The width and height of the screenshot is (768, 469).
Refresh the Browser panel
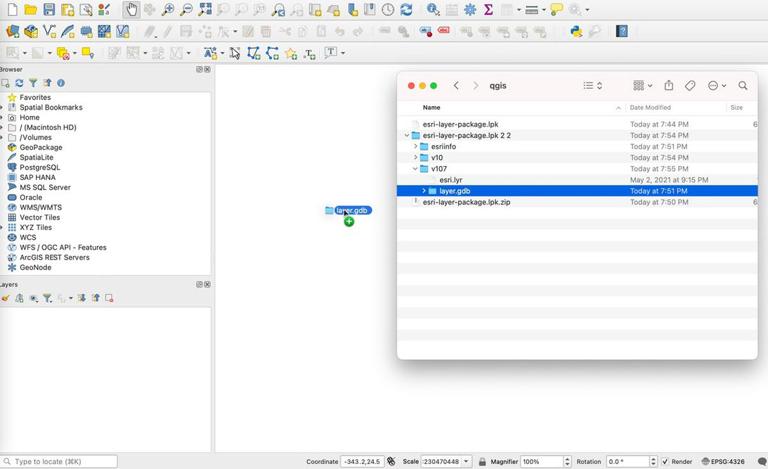pyautogui.click(x=19, y=83)
